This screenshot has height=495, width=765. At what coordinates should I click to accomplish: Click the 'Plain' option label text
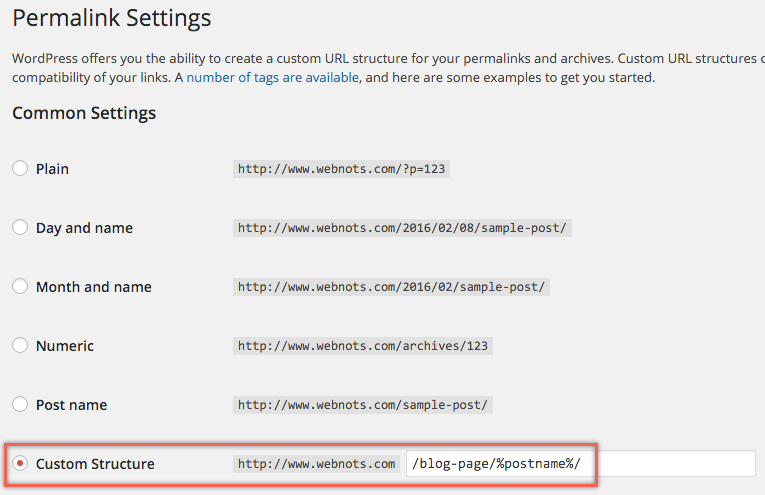52,169
